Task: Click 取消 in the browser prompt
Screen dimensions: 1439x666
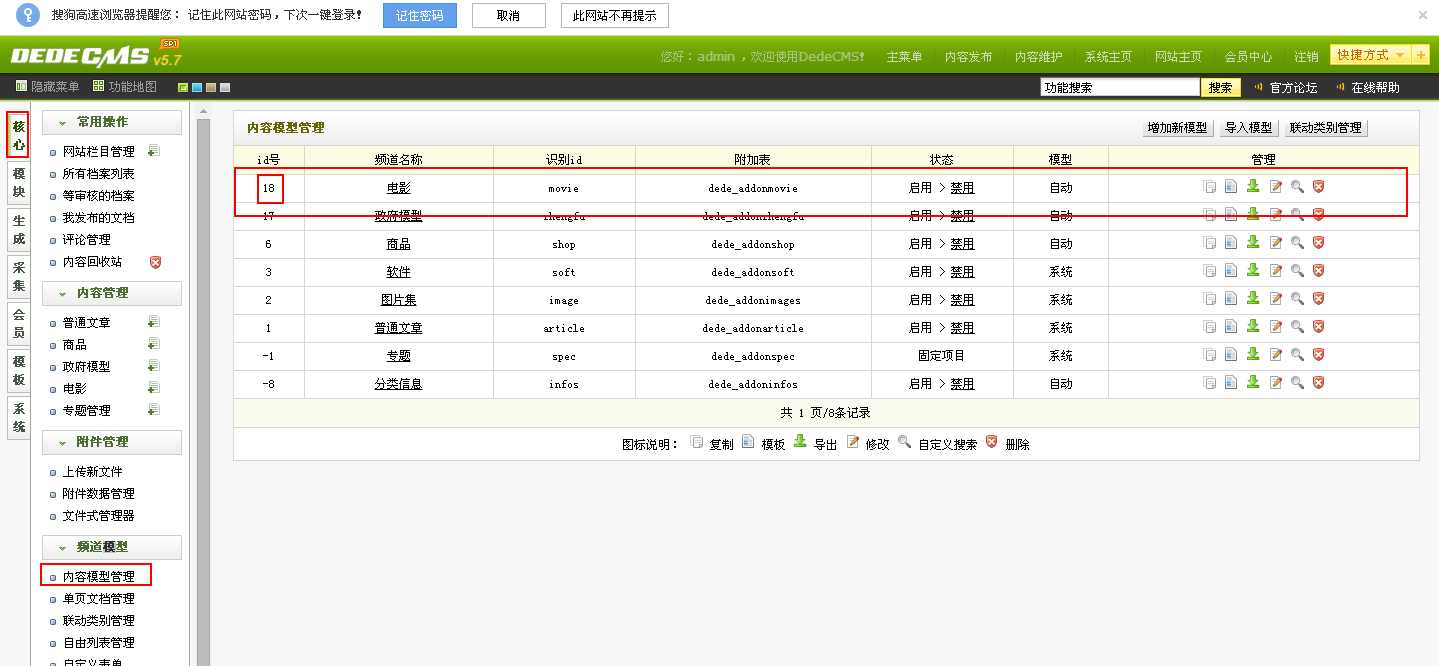Action: point(508,15)
